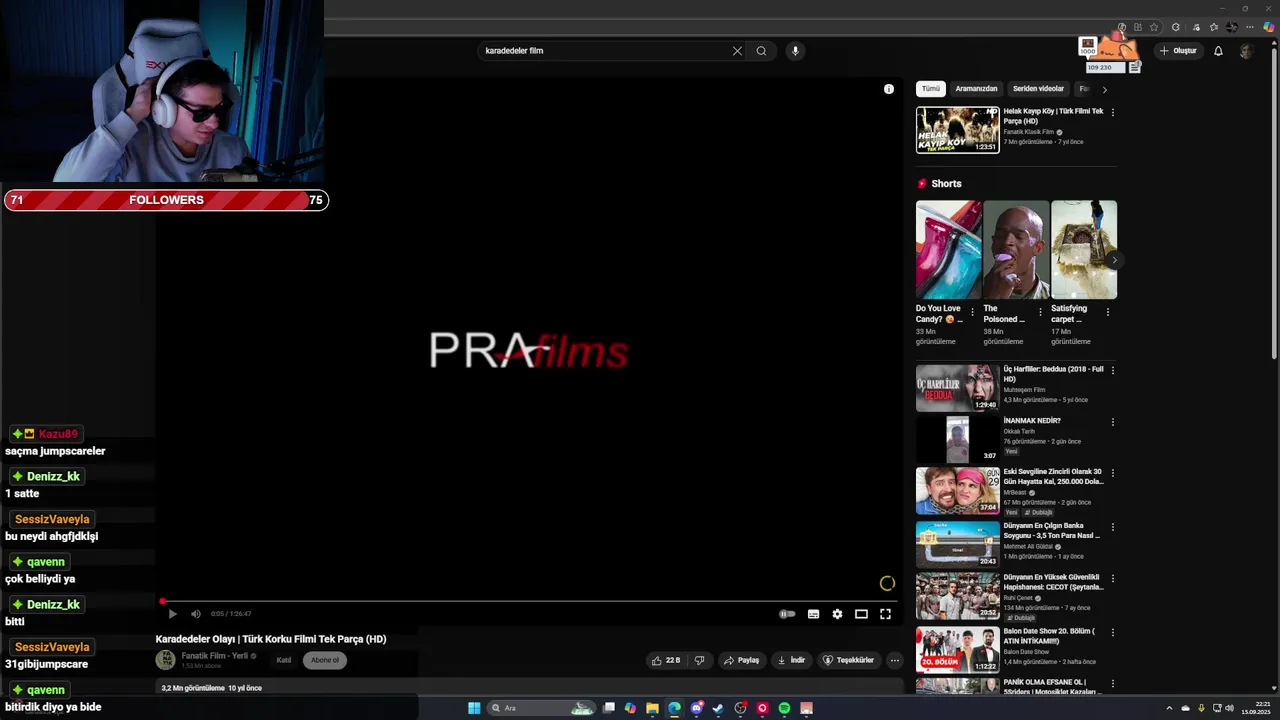Open the Copilot icon in Edge toolbar
Screen dimensions: 1280x720
point(1268,27)
